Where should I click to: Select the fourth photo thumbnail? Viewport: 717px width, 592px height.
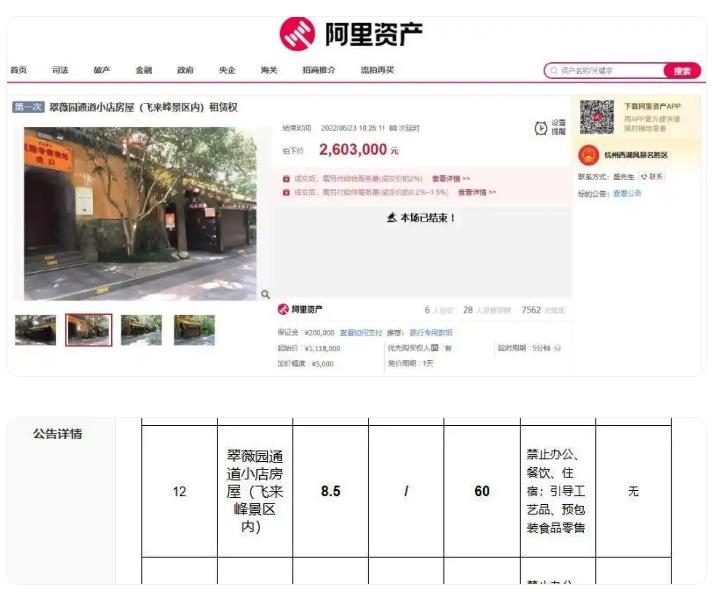(x=194, y=330)
